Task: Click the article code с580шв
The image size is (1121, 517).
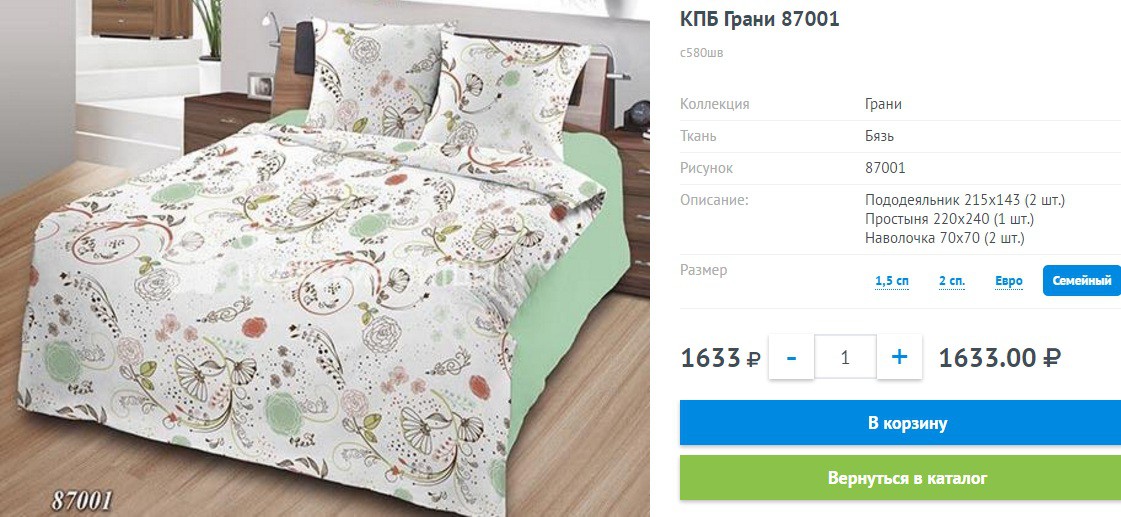Action: [x=701, y=52]
